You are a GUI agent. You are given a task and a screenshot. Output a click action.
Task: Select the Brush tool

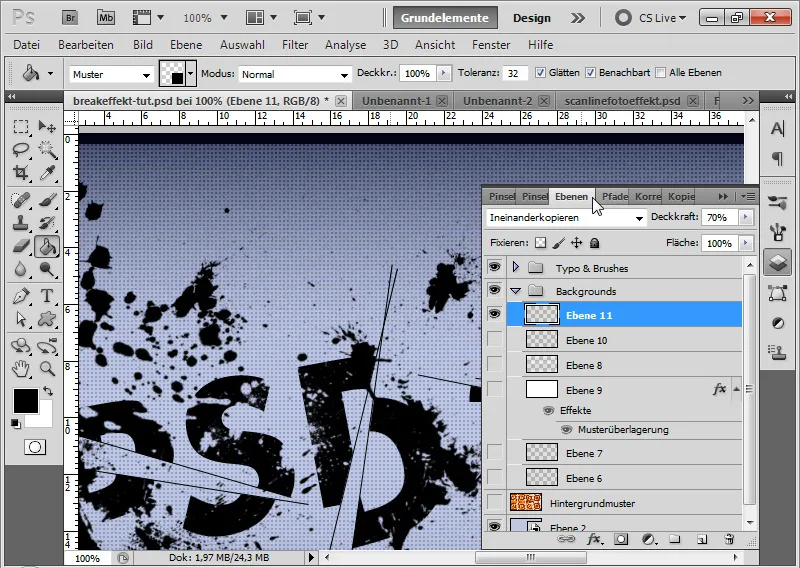click(x=47, y=200)
